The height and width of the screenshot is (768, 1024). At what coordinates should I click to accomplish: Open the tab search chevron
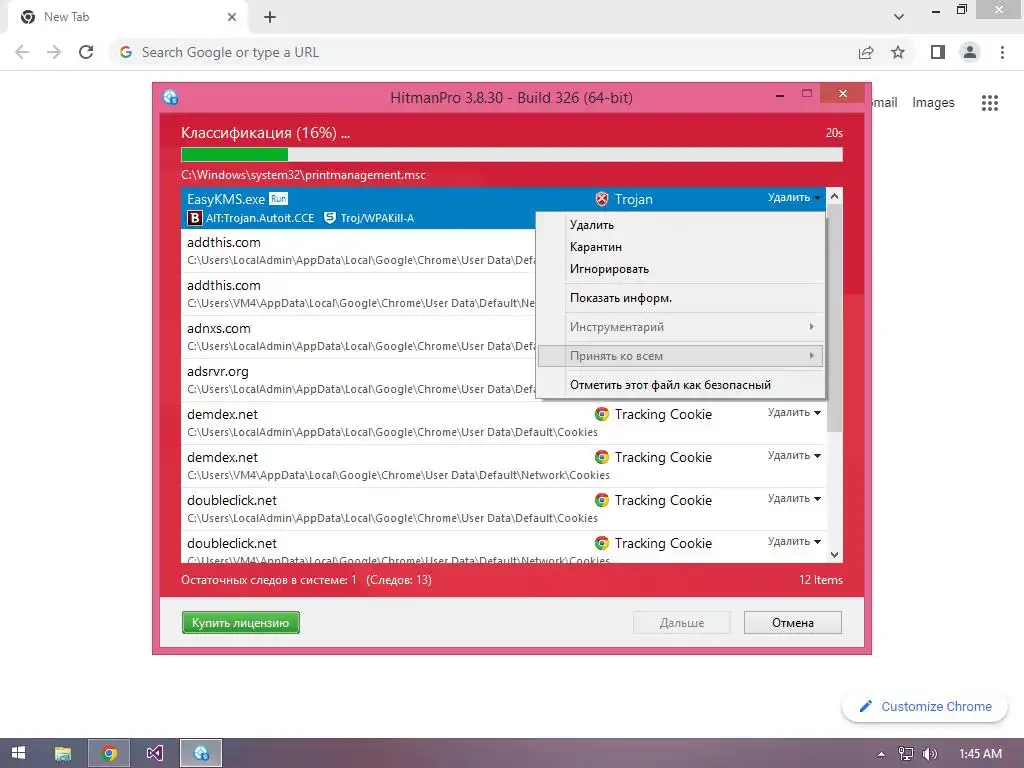coord(899,17)
